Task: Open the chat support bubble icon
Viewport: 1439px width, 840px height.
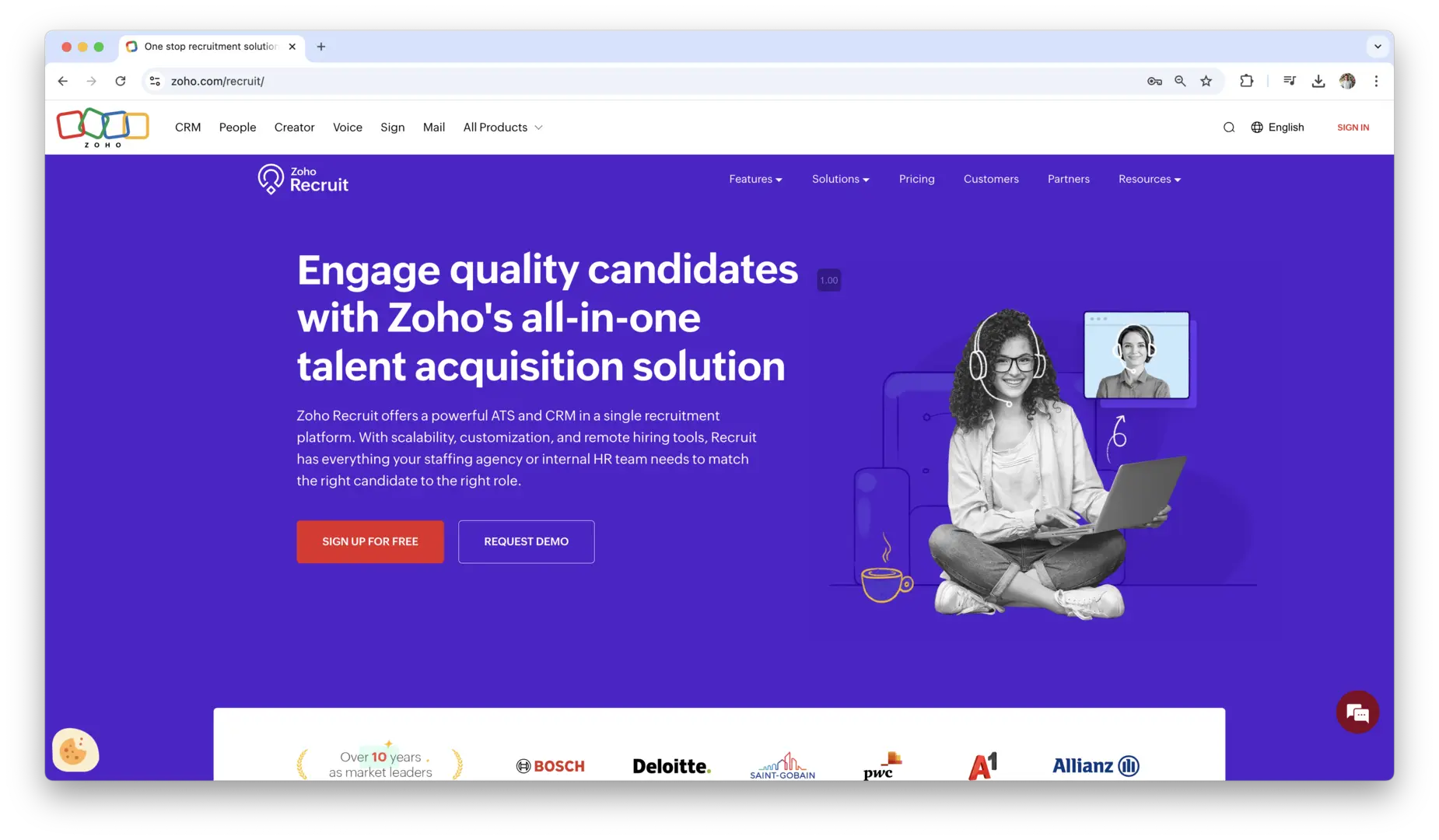Action: (x=1357, y=712)
